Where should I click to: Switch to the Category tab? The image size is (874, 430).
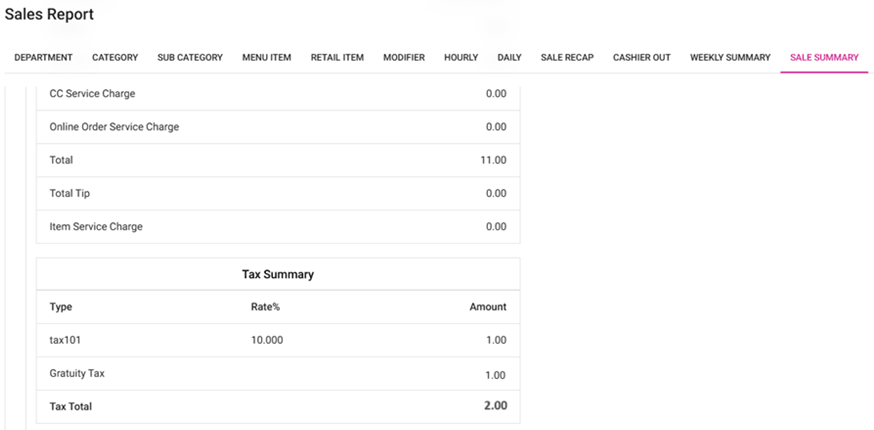click(x=115, y=58)
